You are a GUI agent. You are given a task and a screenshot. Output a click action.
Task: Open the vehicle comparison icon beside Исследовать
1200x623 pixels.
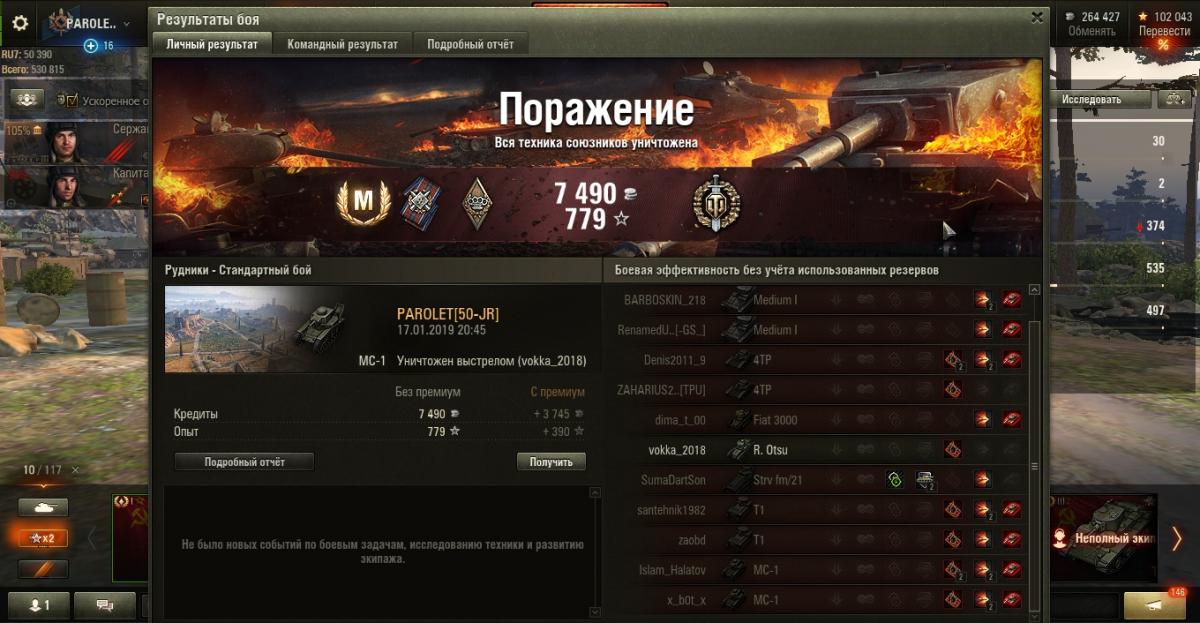1172,100
